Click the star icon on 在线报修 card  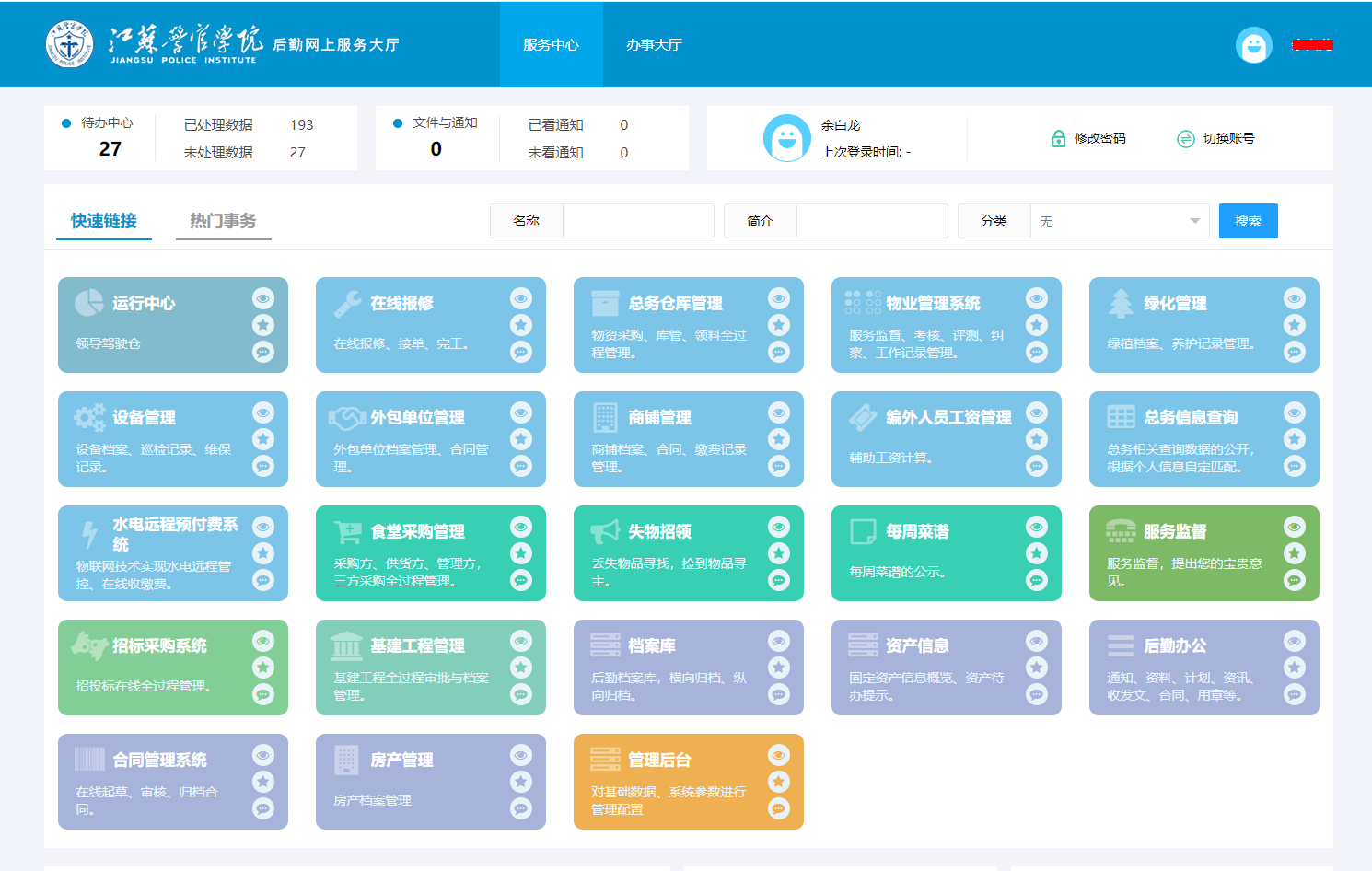click(x=521, y=325)
